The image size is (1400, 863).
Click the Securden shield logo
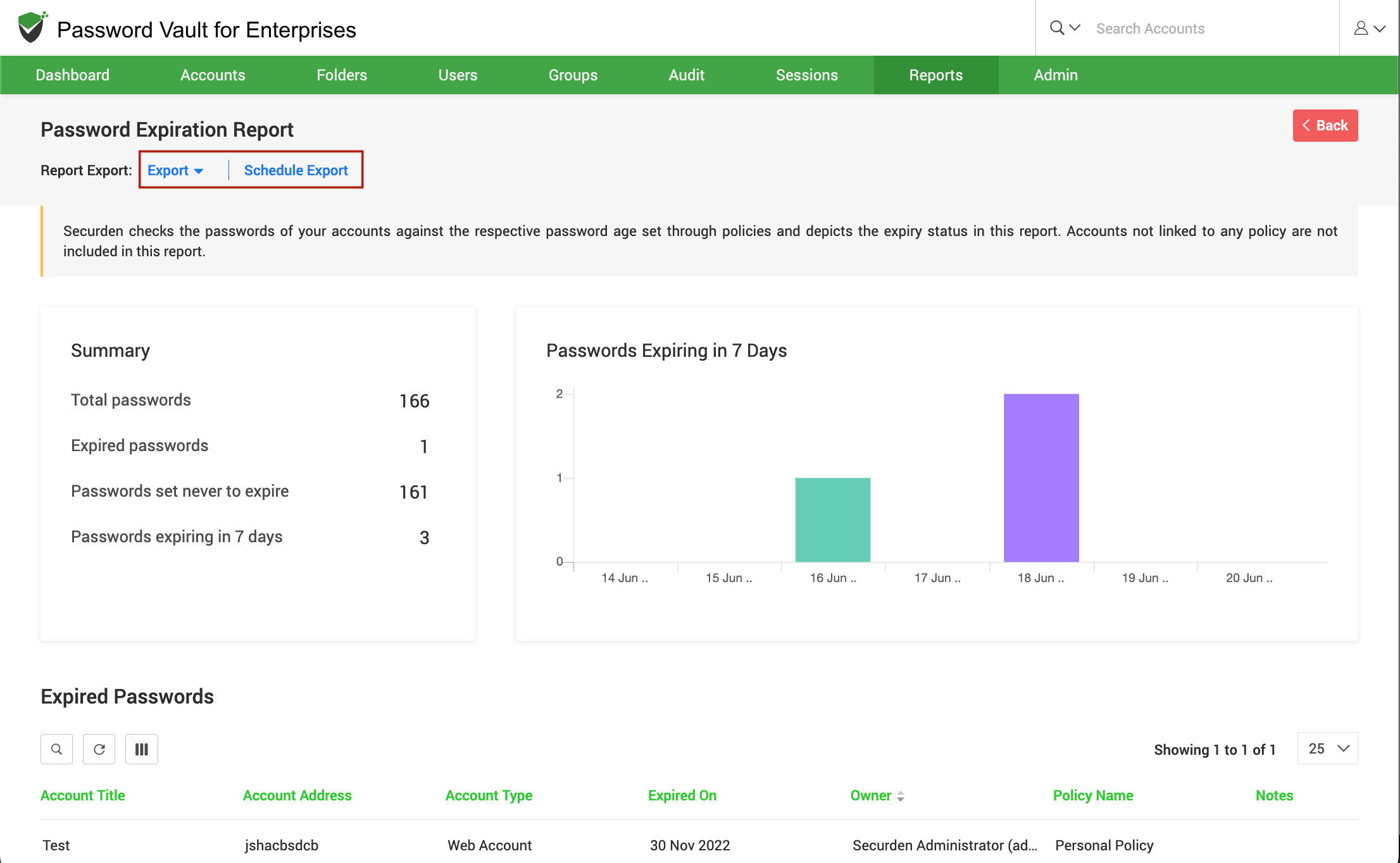32,27
